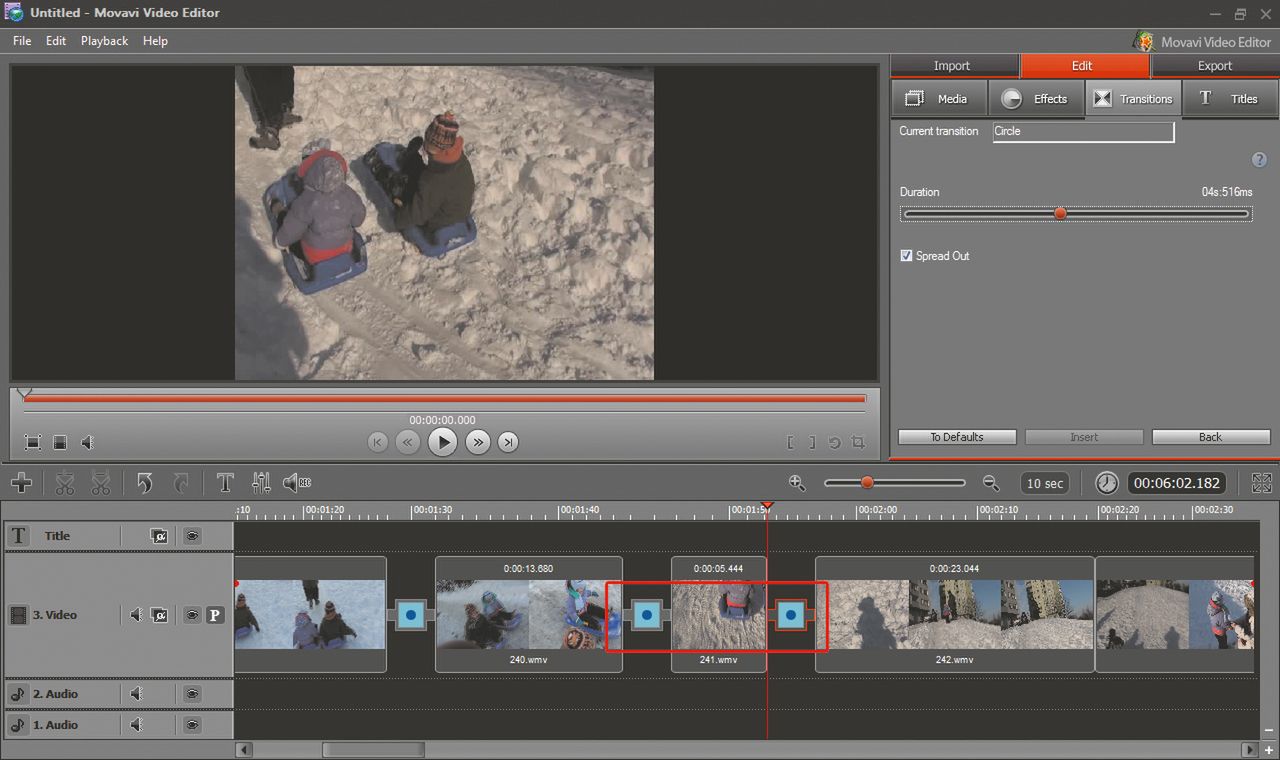
Task: Open the File menu
Action: pos(22,41)
